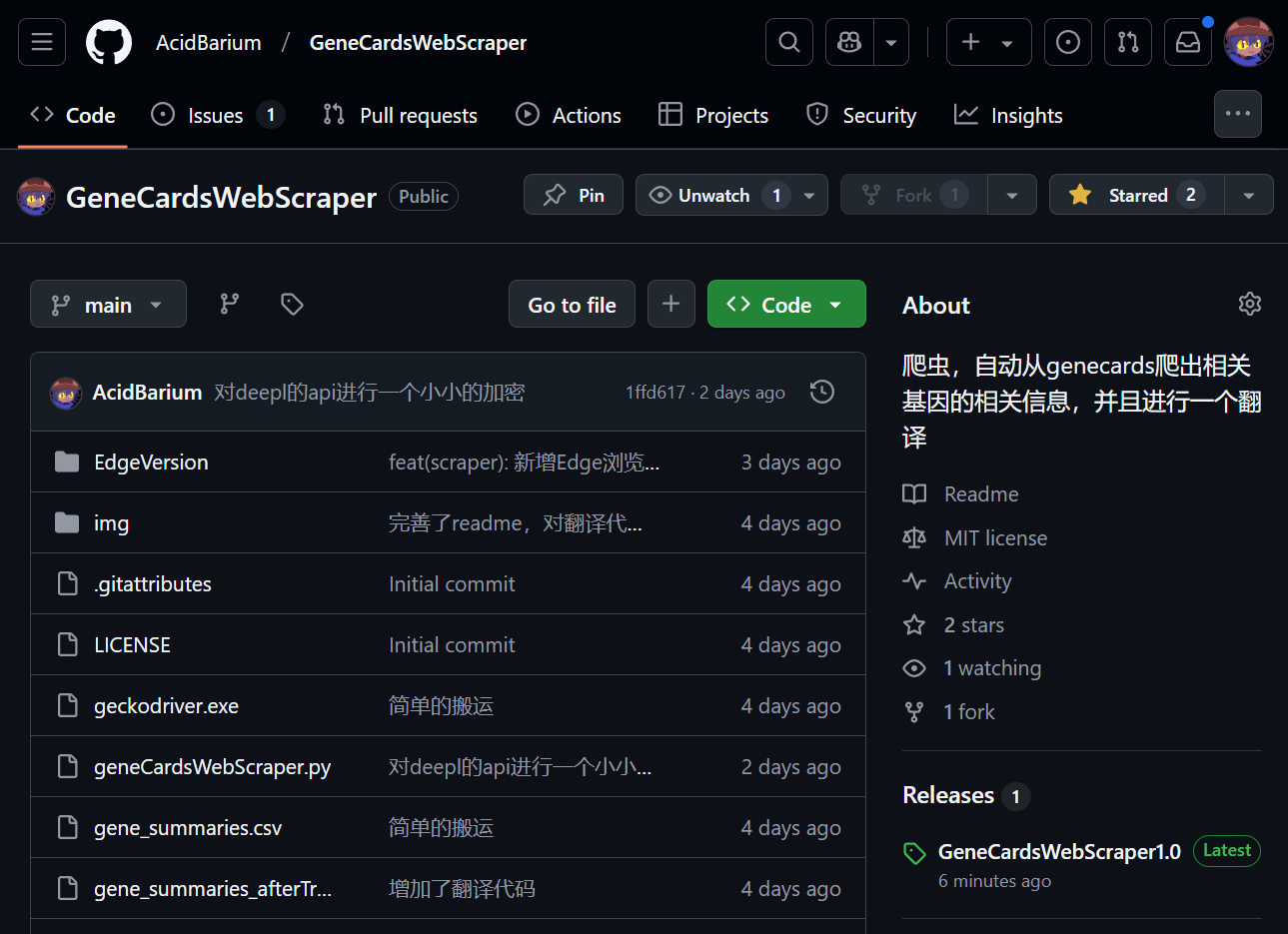Open the gene_summaries_afterTr... file

(213, 888)
